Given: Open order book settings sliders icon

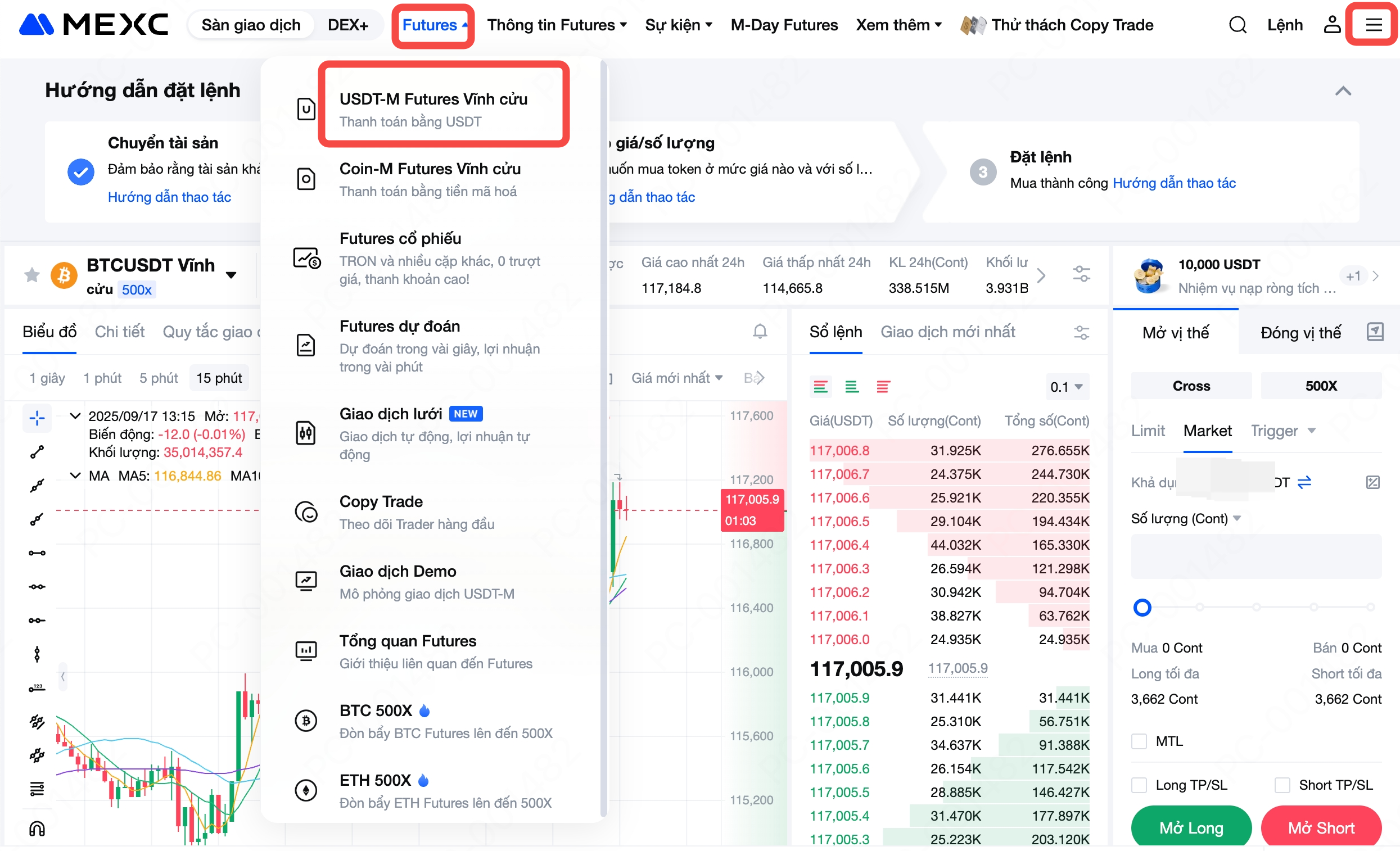Looking at the screenshot, I should (1081, 332).
